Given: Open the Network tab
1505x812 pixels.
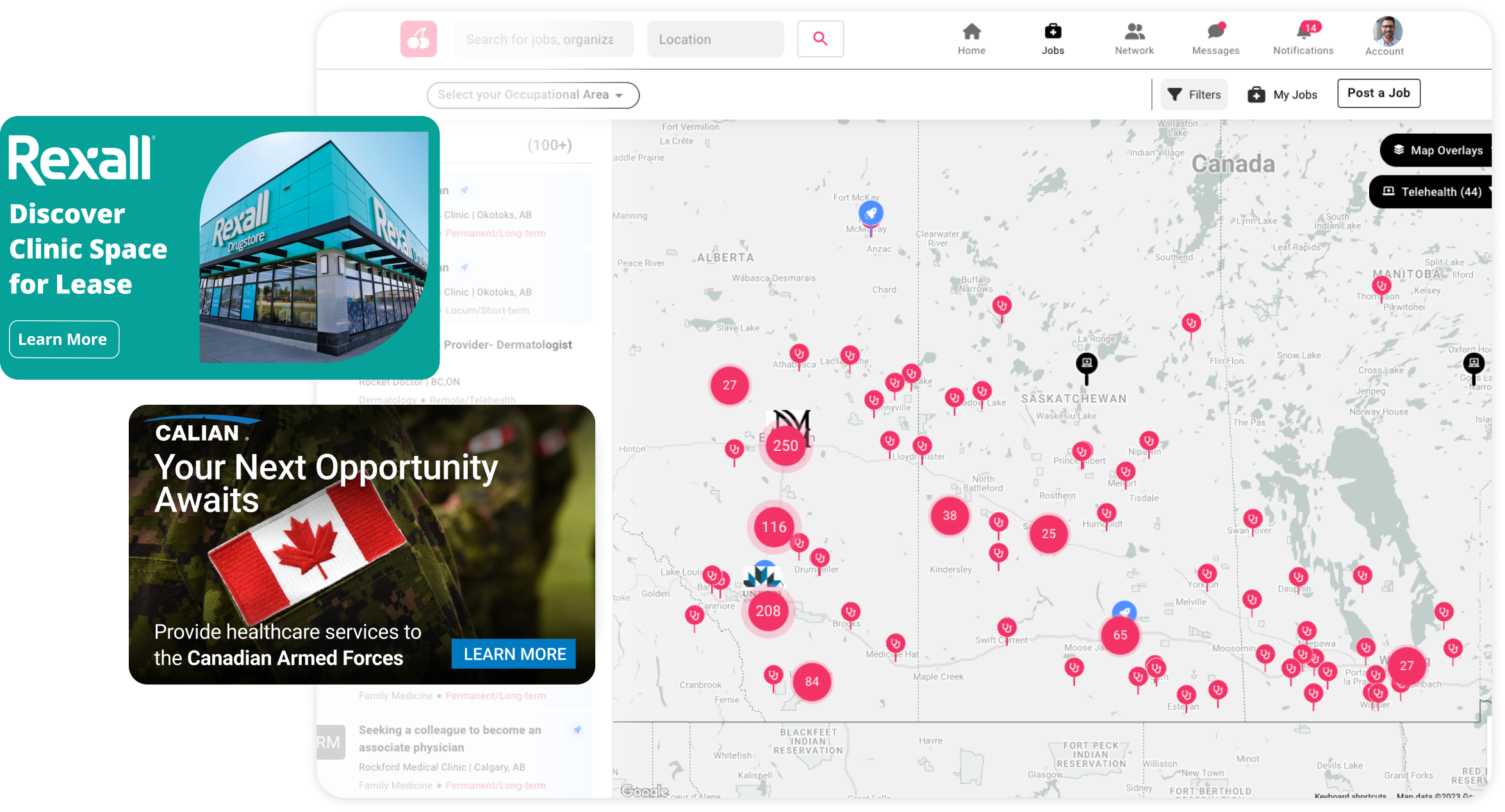Looking at the screenshot, I should click(1134, 38).
